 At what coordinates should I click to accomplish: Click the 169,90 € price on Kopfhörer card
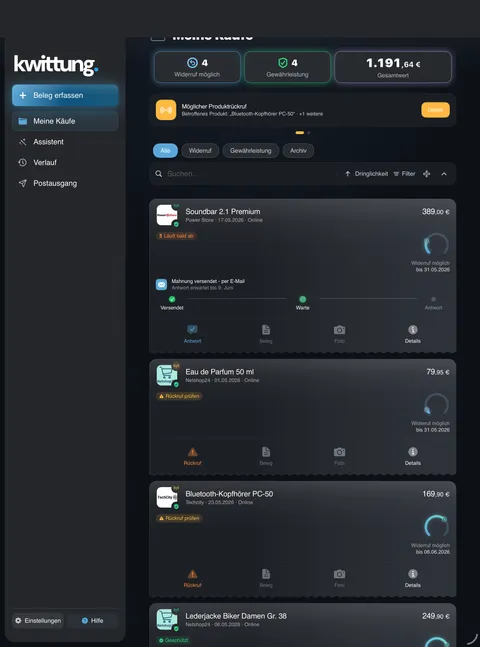[436, 494]
